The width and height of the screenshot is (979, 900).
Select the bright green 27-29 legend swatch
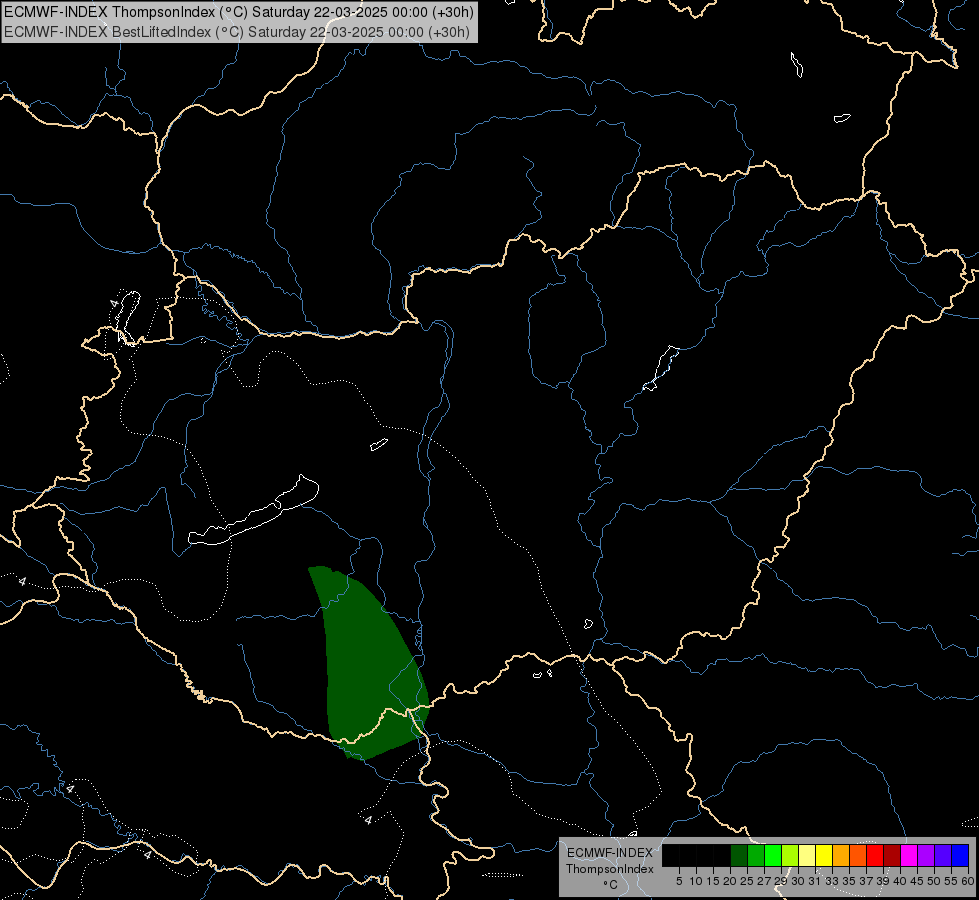[x=772, y=855]
